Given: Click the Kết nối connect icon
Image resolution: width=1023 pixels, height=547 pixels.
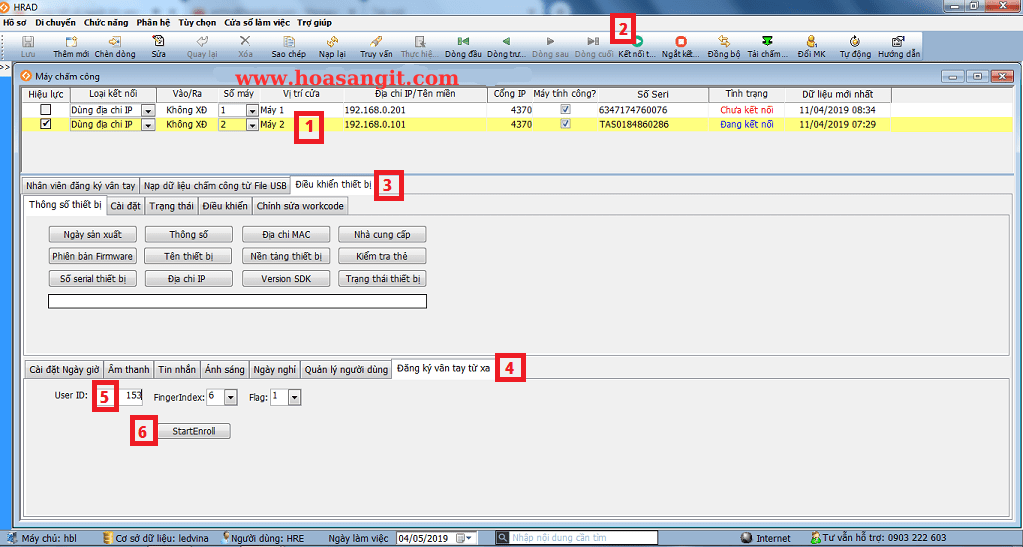Looking at the screenshot, I should coord(638,42).
